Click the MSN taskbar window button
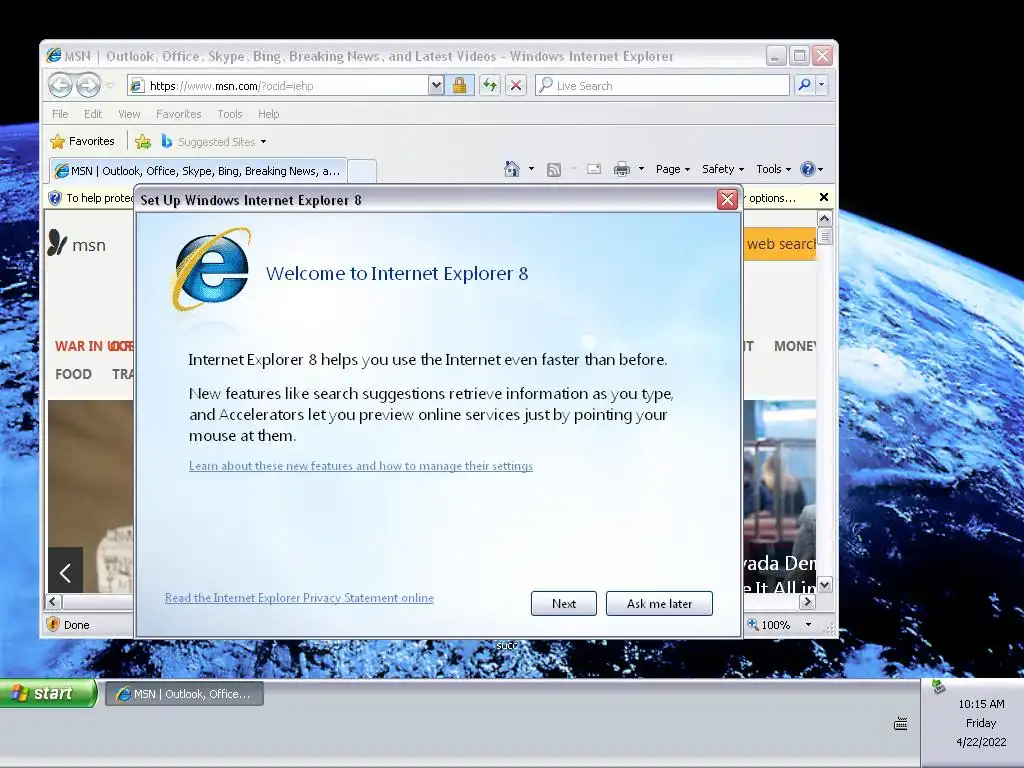This screenshot has width=1024, height=768. pyautogui.click(x=185, y=694)
